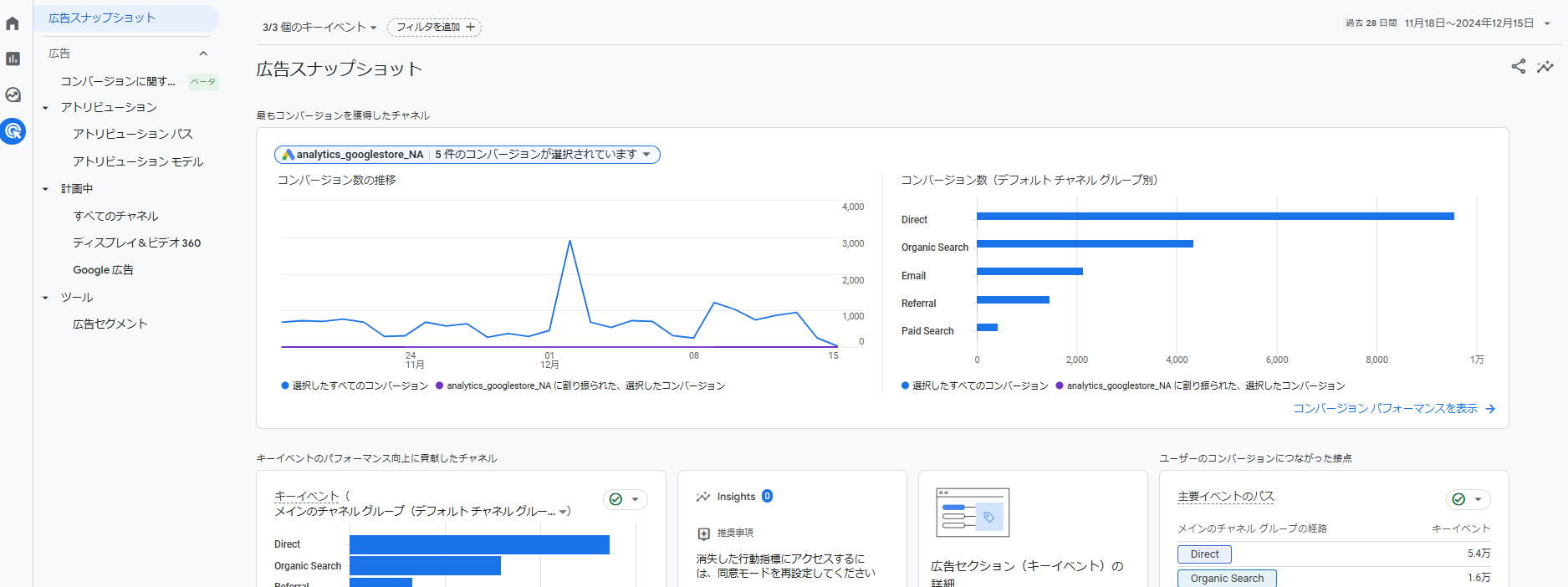Click the キーイベントのパフォーマンス向上に貢献したチャネル heading

click(376, 458)
